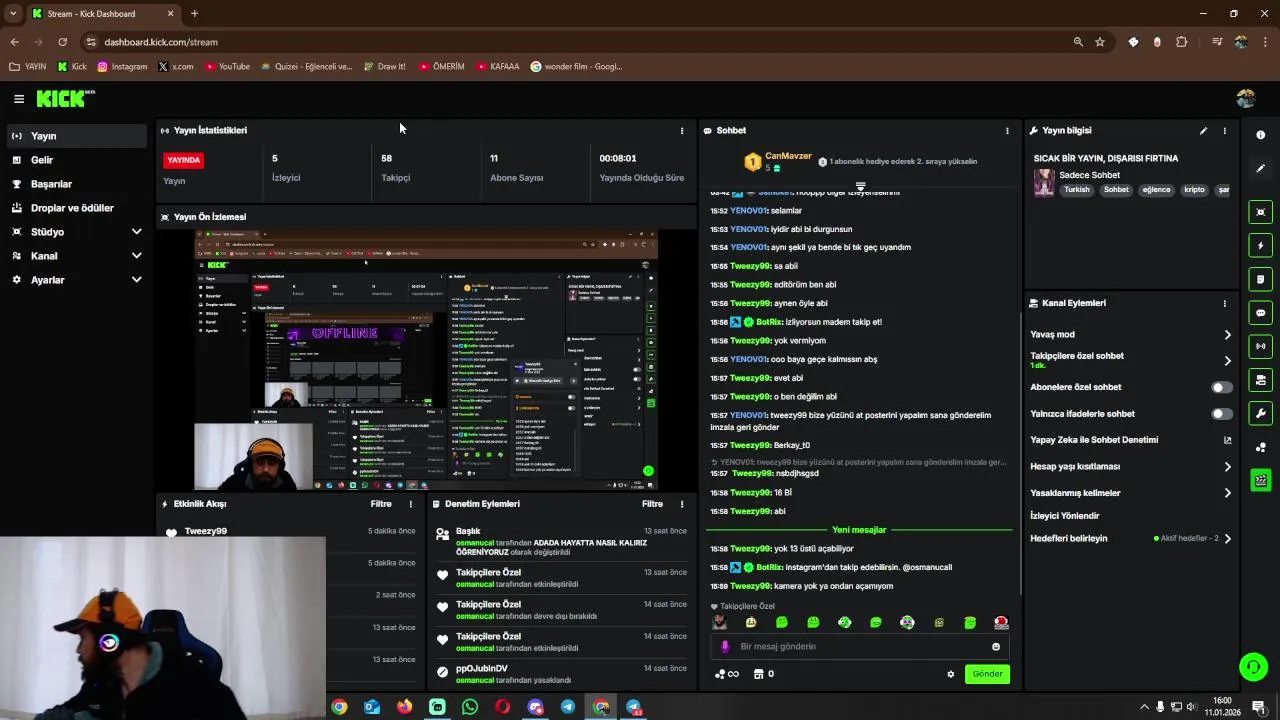The height and width of the screenshot is (720, 1280).
Task: Open the Kick hamburger menu
Action: (19, 99)
